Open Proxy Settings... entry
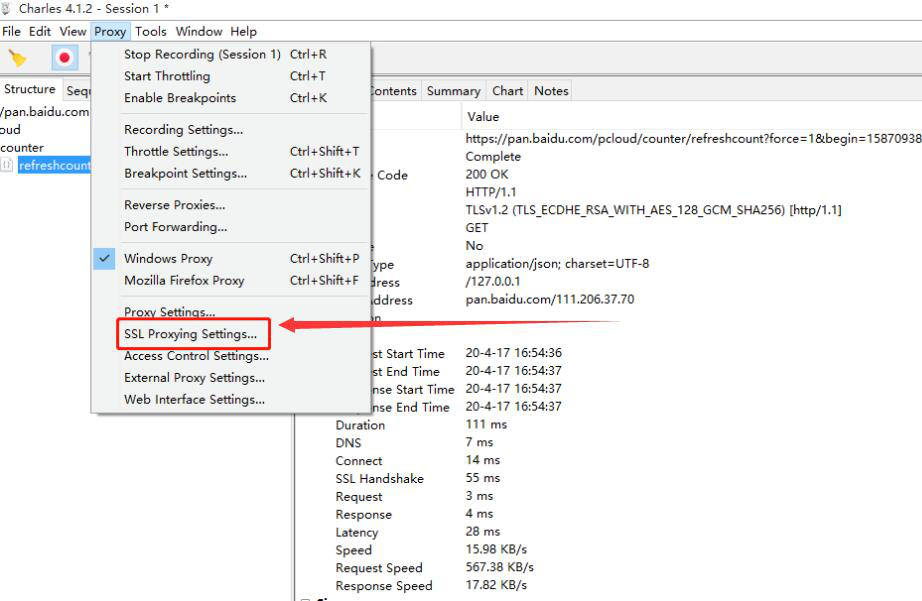Screen dimensions: 922x601 click(230, 312)
